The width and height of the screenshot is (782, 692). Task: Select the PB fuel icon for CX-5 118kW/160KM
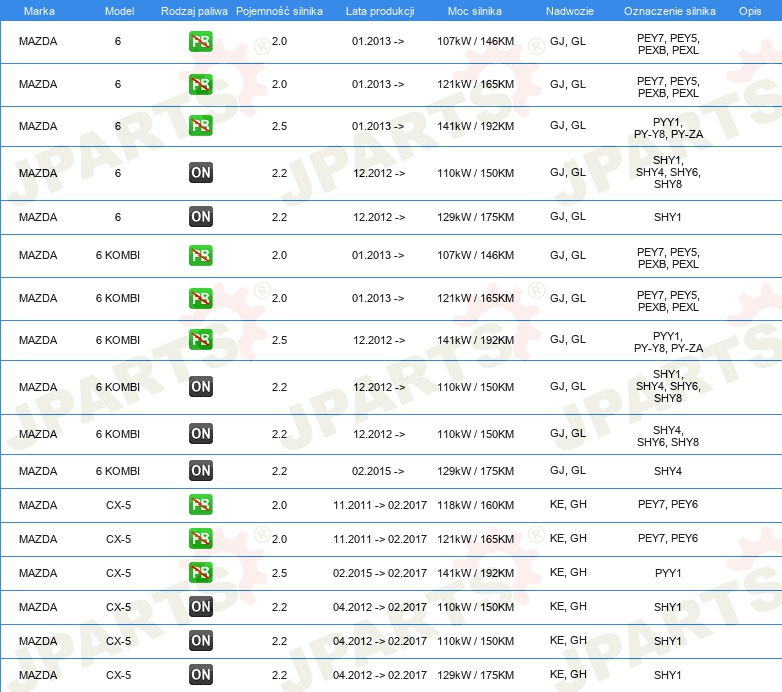click(200, 505)
